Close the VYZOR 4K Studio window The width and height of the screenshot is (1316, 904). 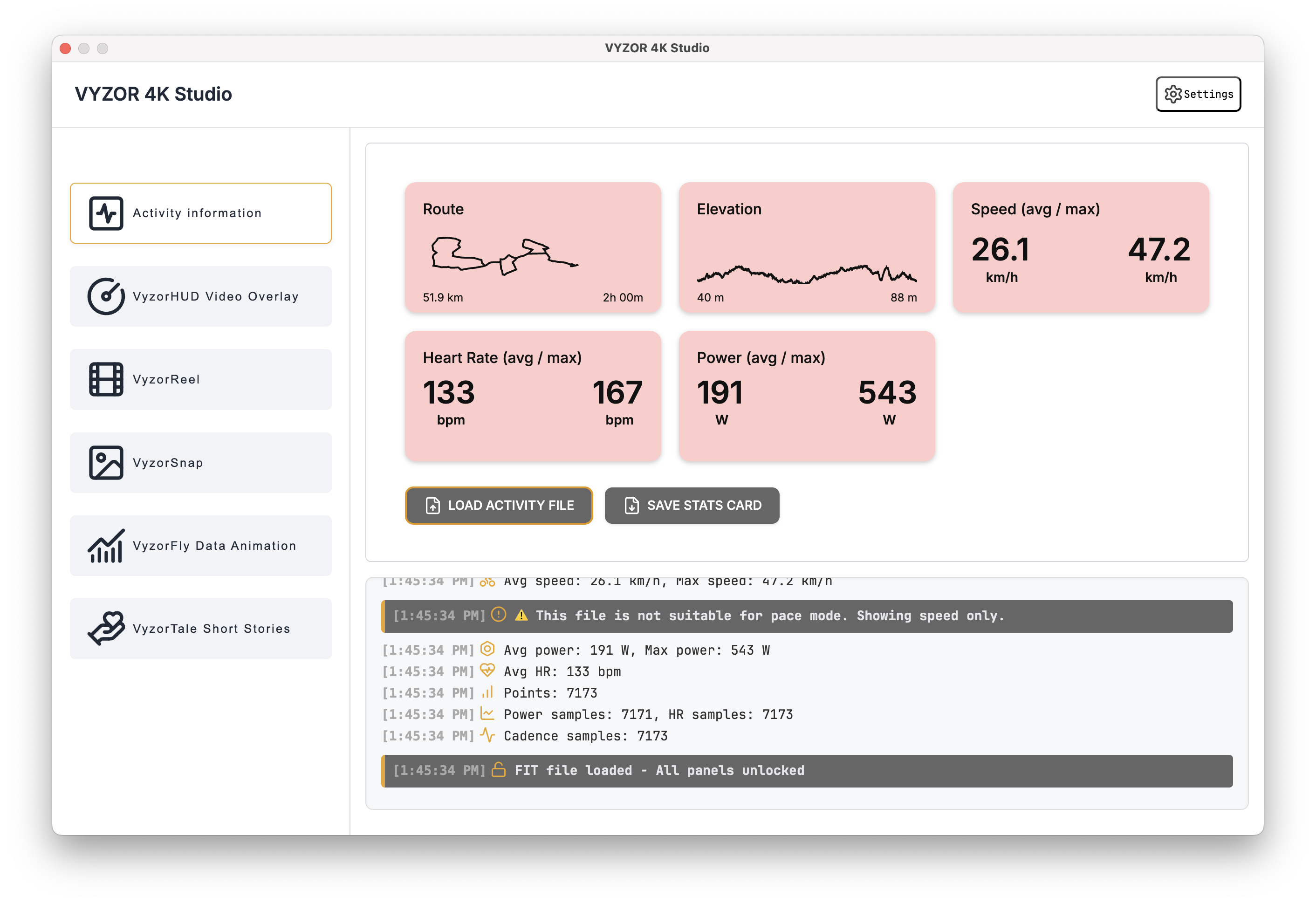[x=65, y=48]
